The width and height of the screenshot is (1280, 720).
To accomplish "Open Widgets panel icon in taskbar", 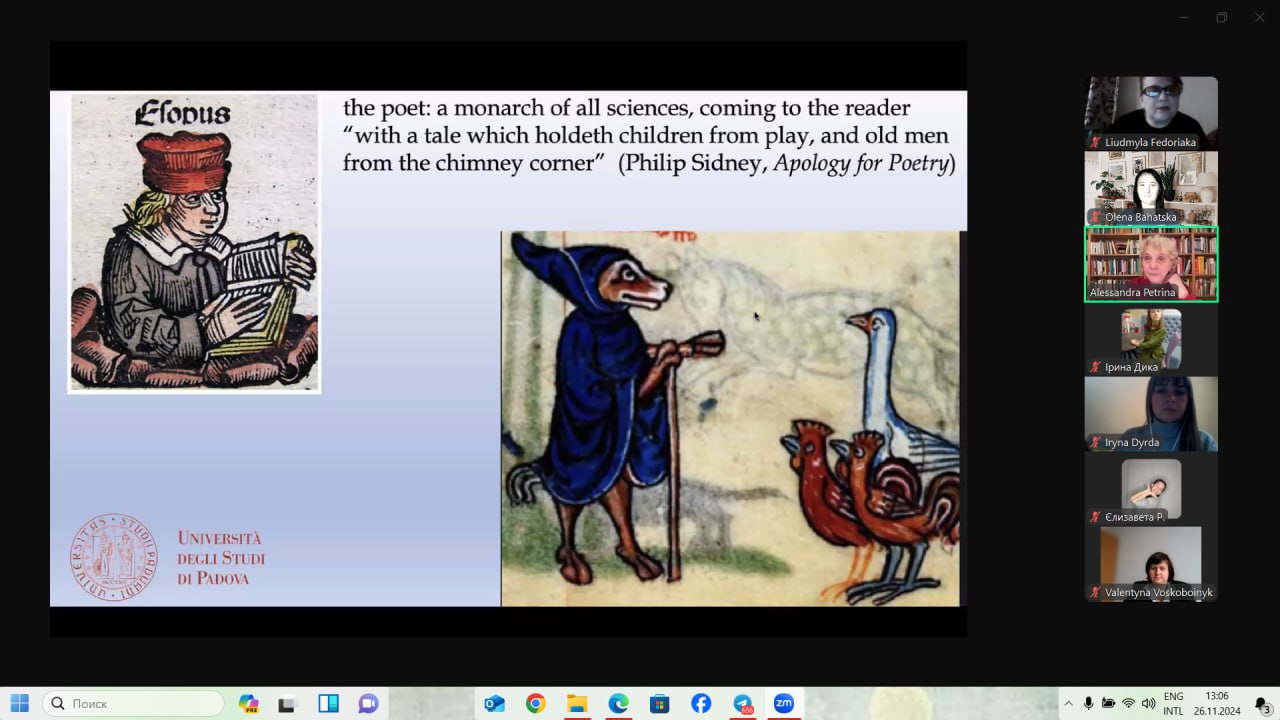I will click(328, 704).
